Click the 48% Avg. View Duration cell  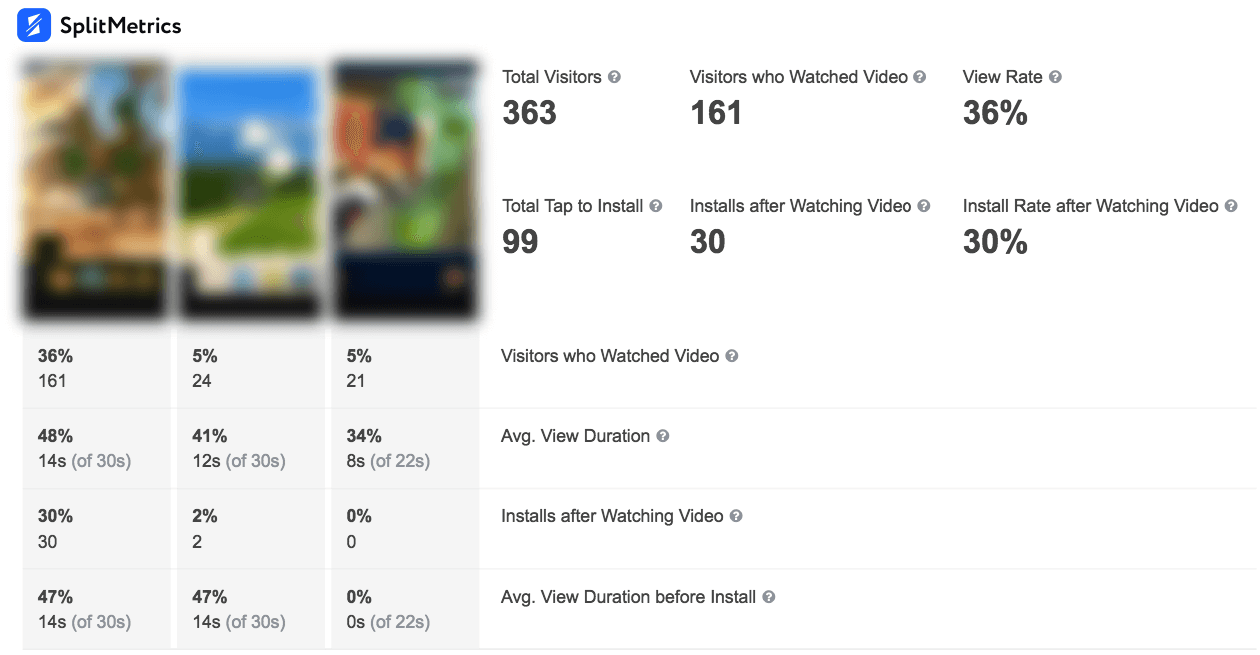click(55, 436)
